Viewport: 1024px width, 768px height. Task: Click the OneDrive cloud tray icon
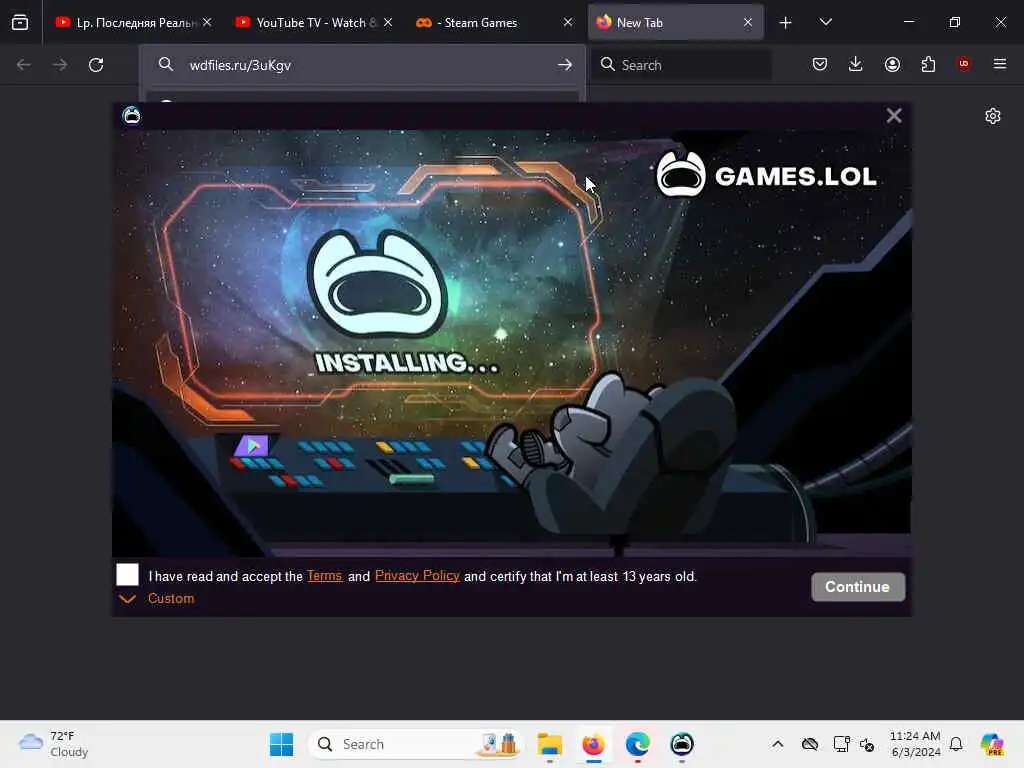(810, 744)
